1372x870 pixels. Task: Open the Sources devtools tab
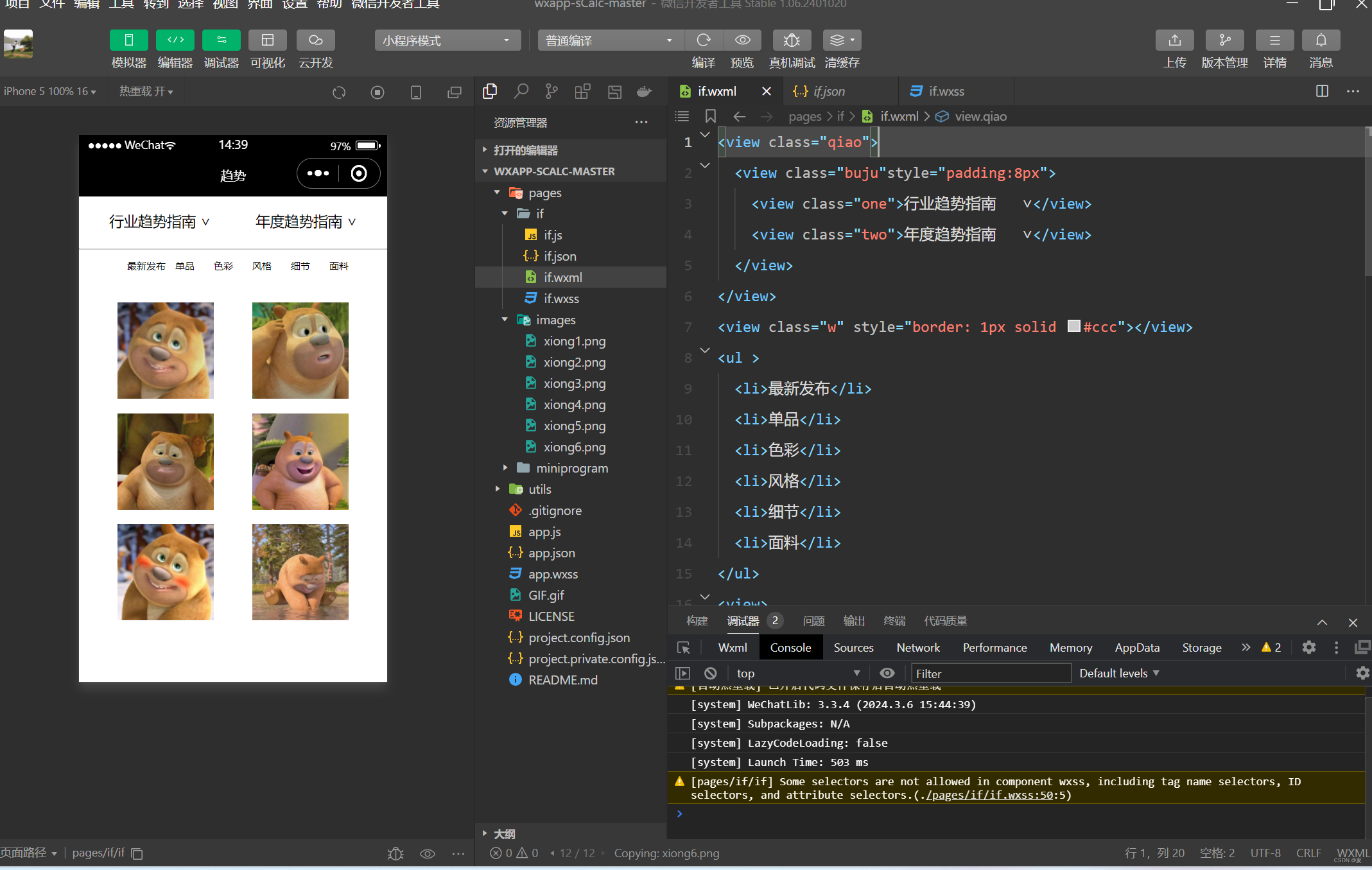point(853,647)
